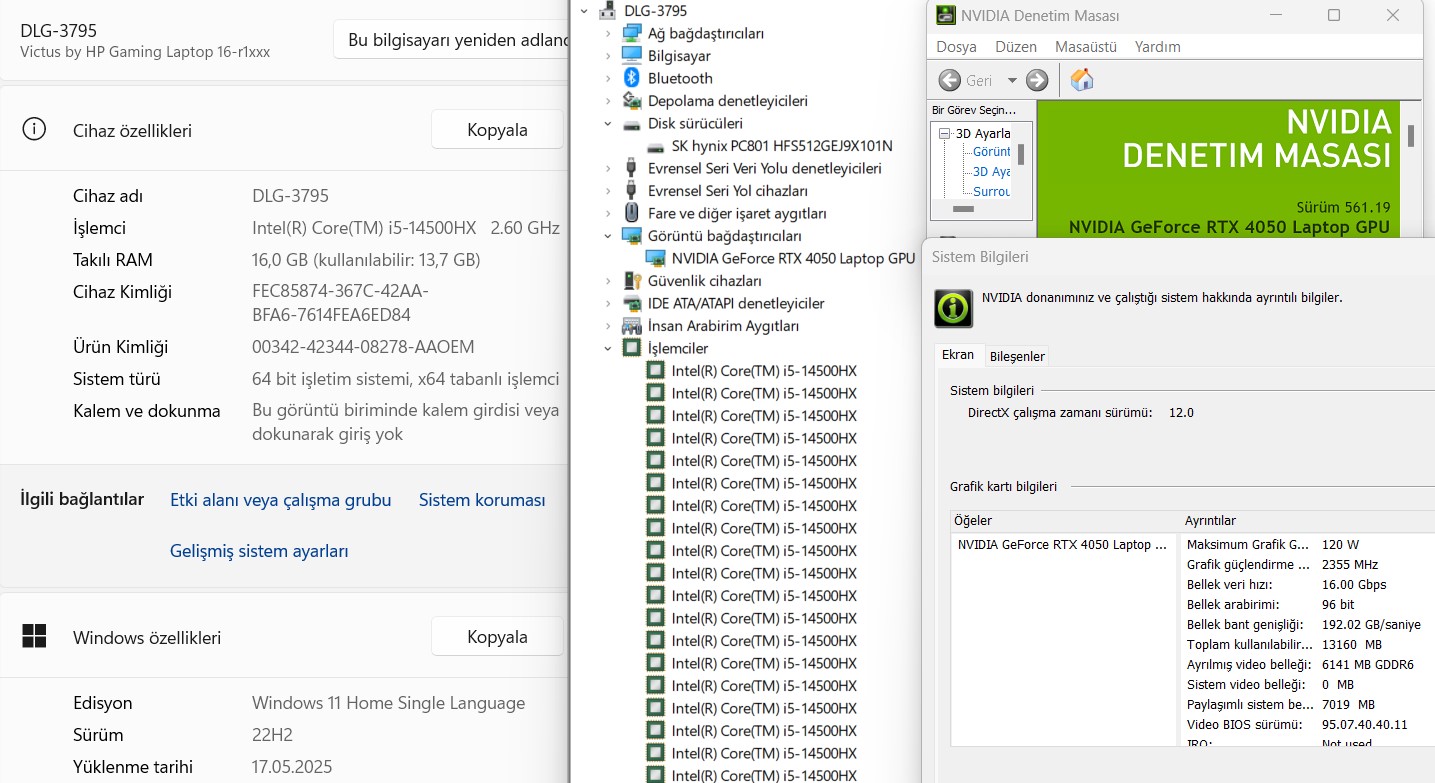The height and width of the screenshot is (783, 1435).
Task: Open the Back history dropdown arrow in NVIDIA toolbar
Action: coord(1012,80)
